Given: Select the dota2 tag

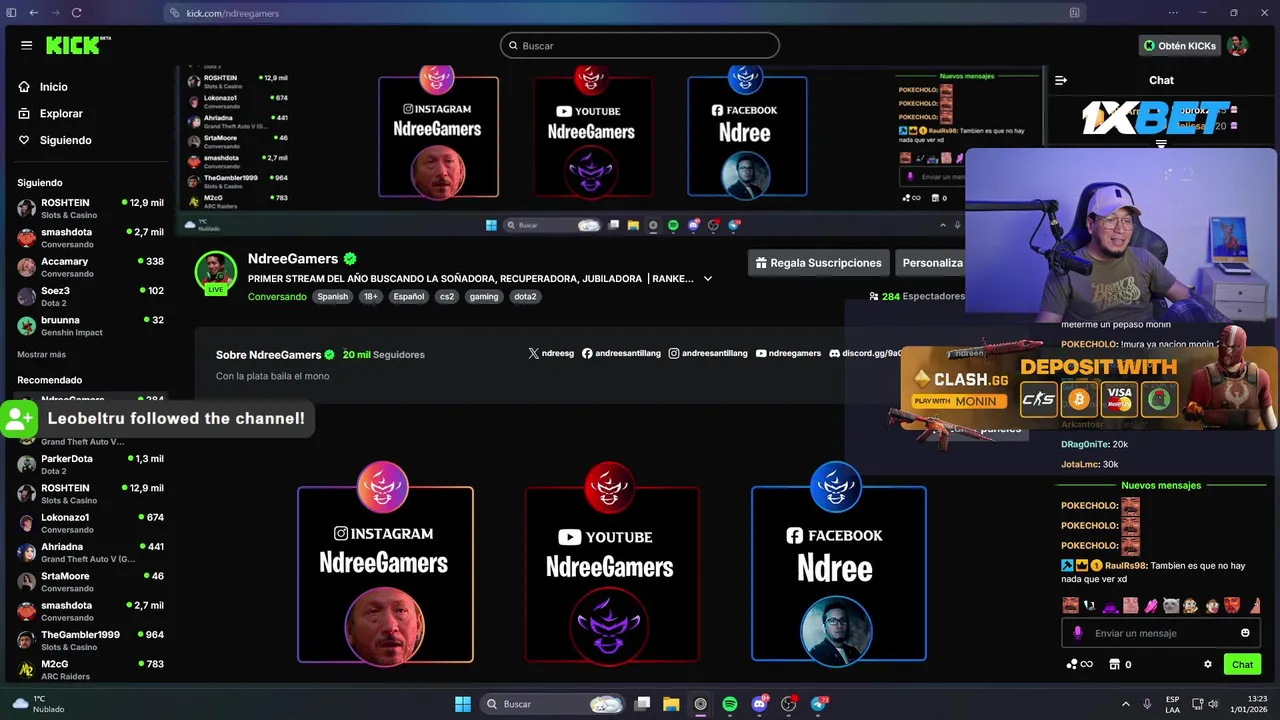Looking at the screenshot, I should click(525, 297).
